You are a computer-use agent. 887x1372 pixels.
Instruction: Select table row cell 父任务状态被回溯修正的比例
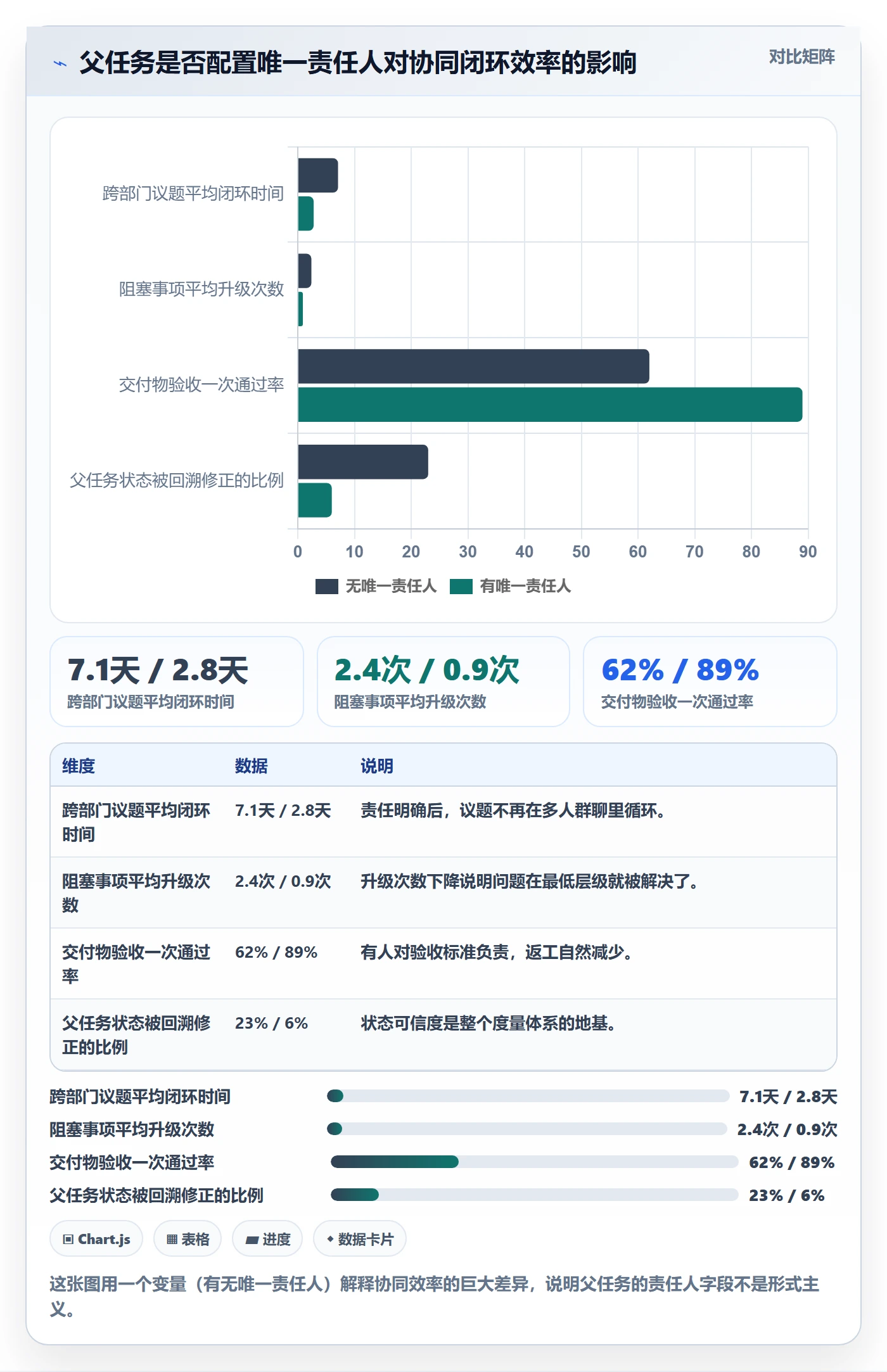[x=136, y=1035]
